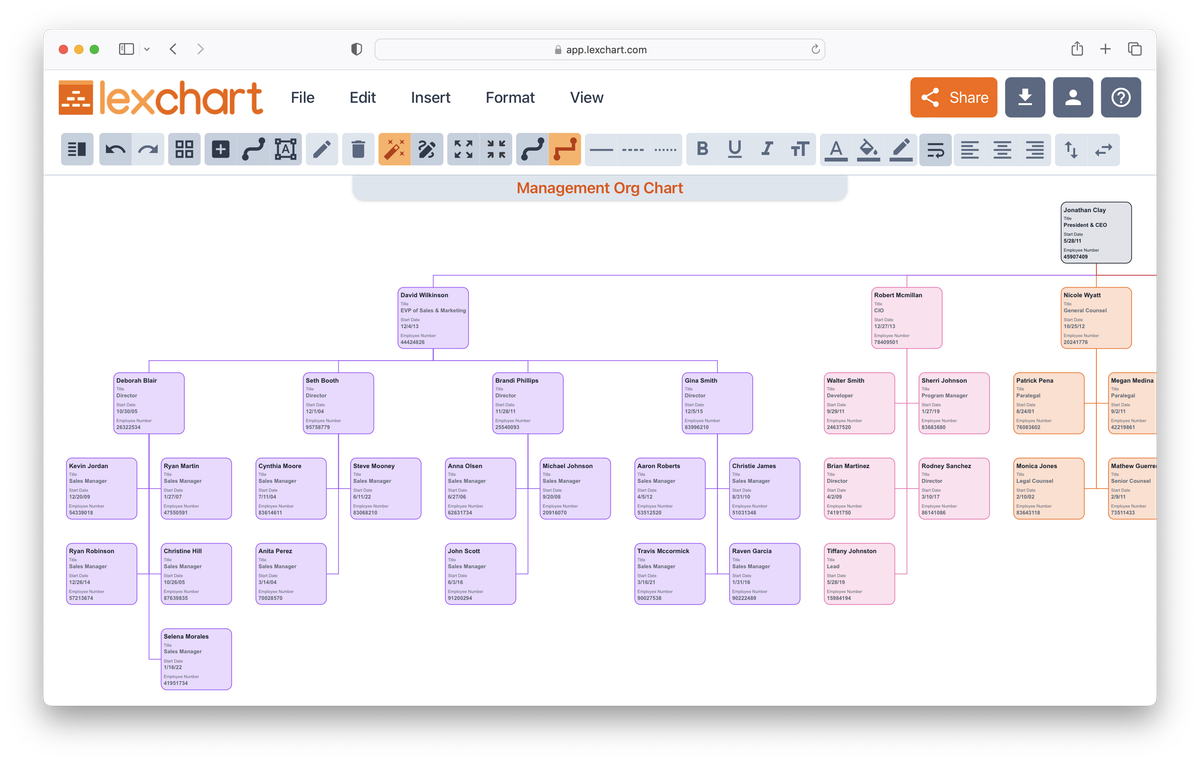Undo the last action
The width and height of the screenshot is (1200, 763).
[x=116, y=149]
